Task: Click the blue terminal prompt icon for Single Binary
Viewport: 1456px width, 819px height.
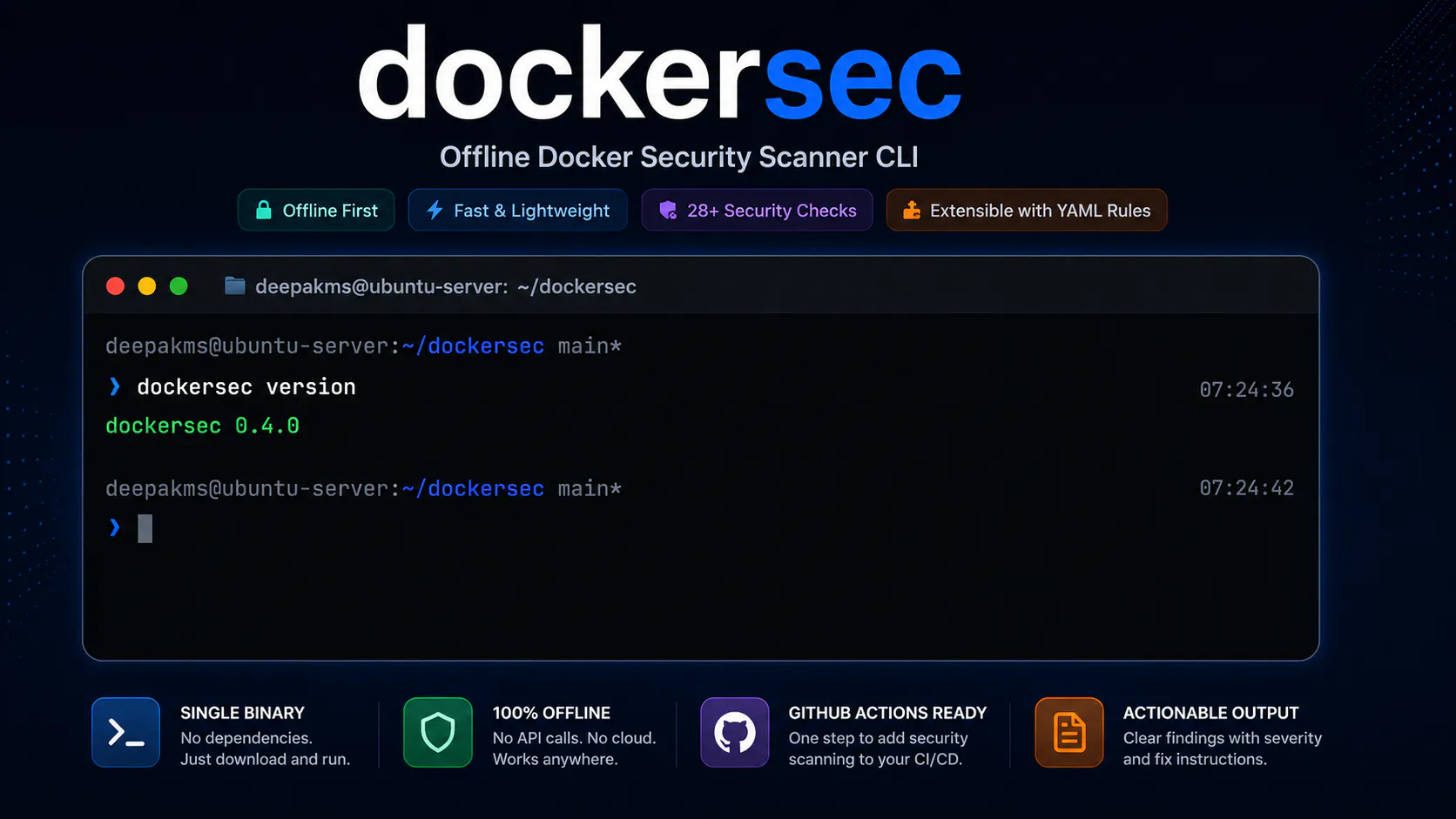Action: [125, 732]
